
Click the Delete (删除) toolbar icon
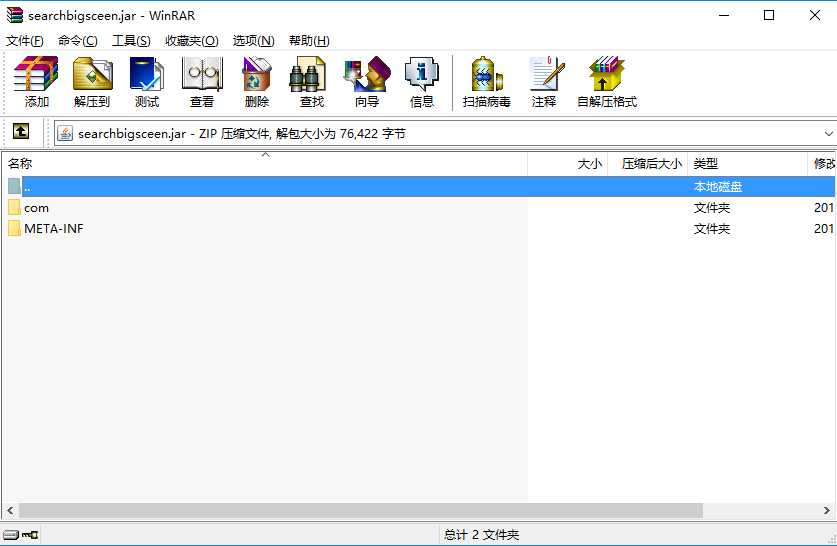pos(257,82)
